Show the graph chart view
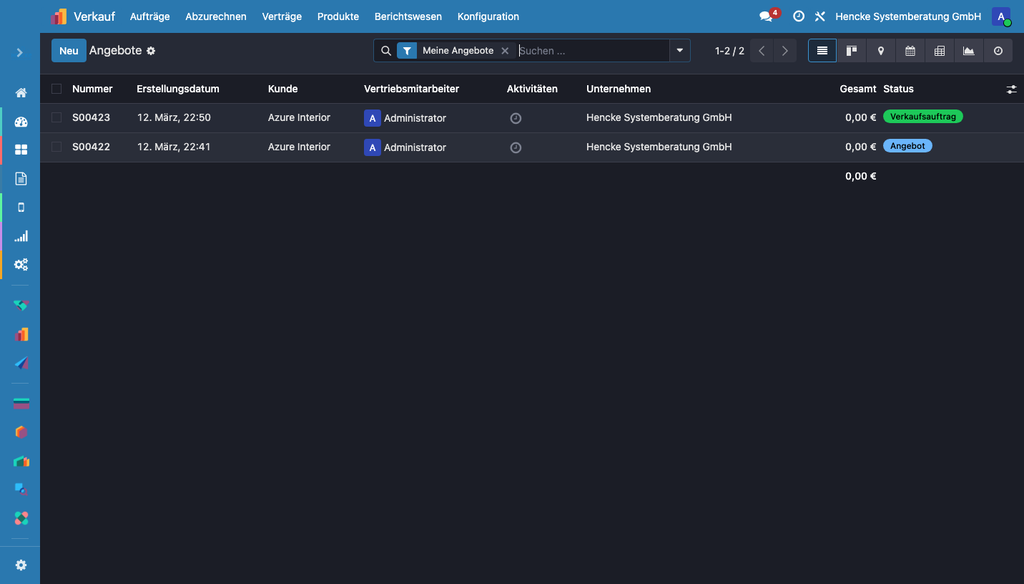Image resolution: width=1024 pixels, height=584 pixels. (968, 51)
